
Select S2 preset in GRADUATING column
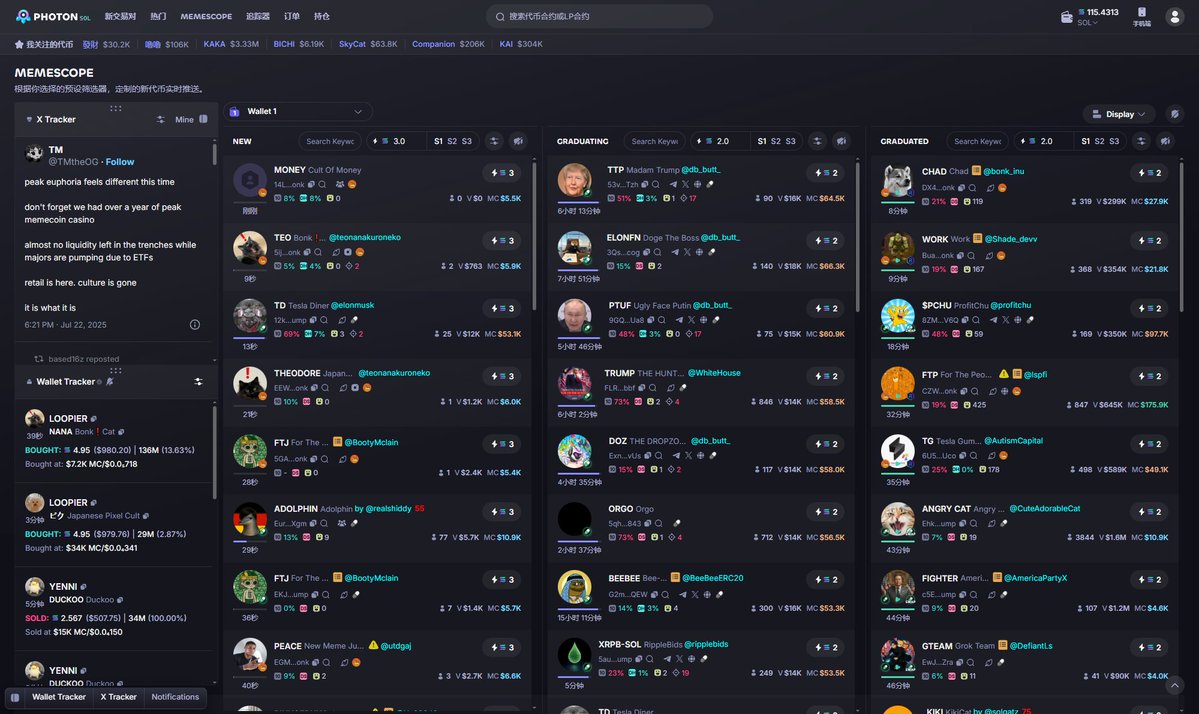pyautogui.click(x=775, y=141)
